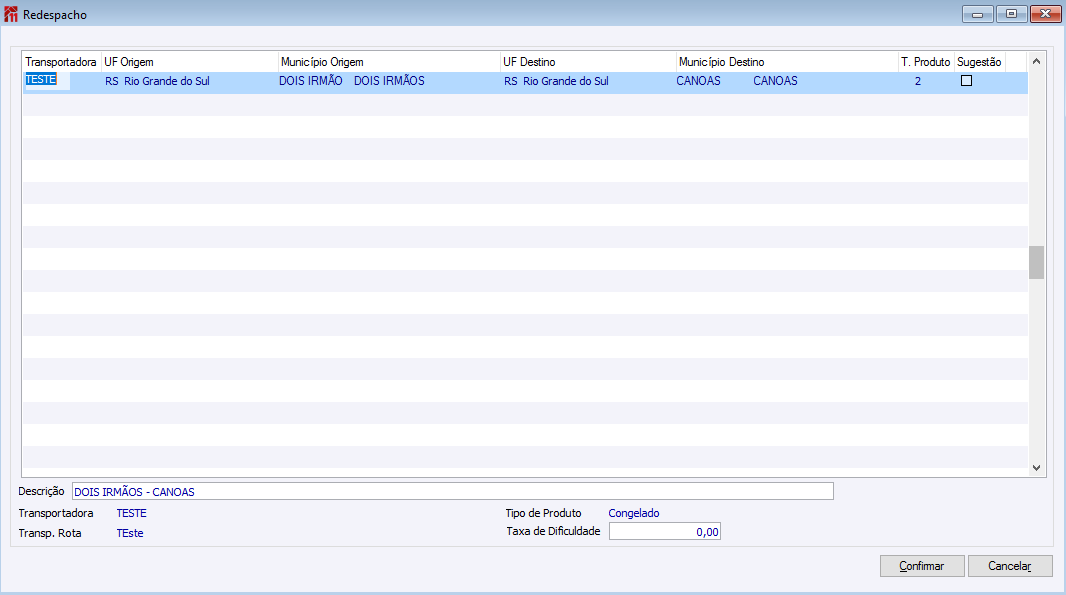
Task: Minimize the Redespacho window
Action: [x=978, y=14]
